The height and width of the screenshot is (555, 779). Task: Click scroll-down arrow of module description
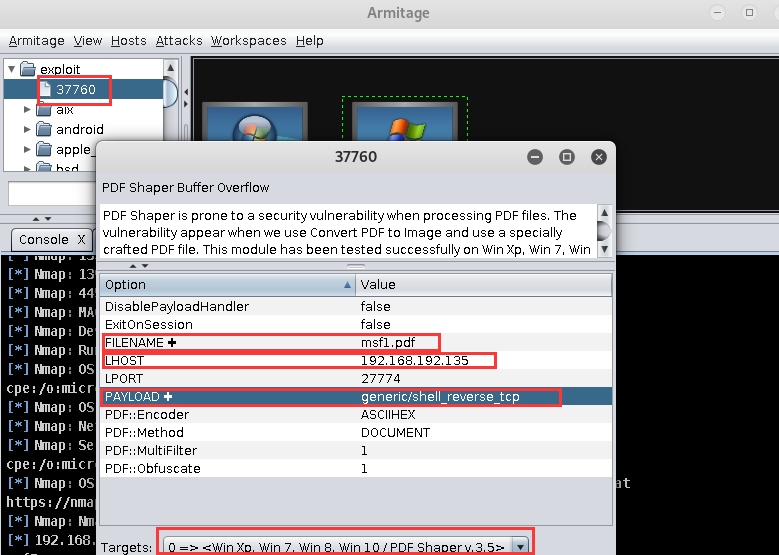[605, 249]
